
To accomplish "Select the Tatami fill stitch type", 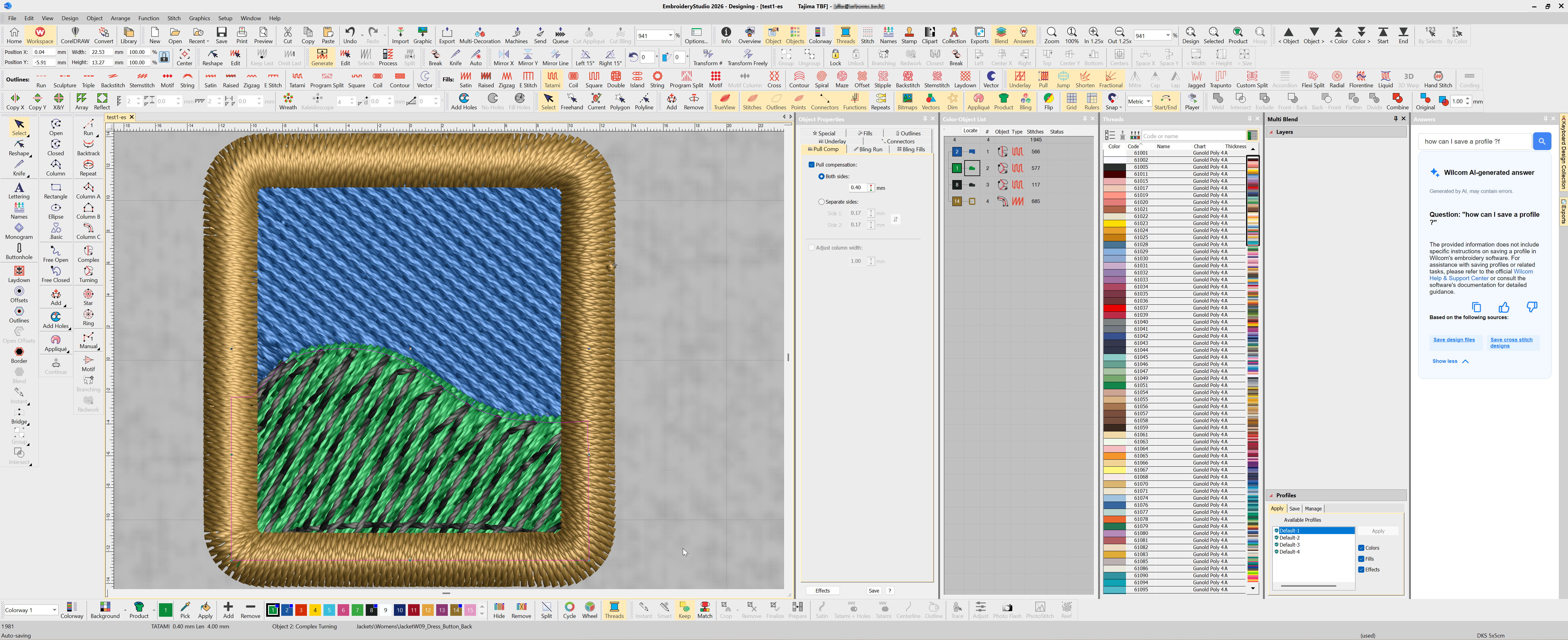I will coord(552,79).
